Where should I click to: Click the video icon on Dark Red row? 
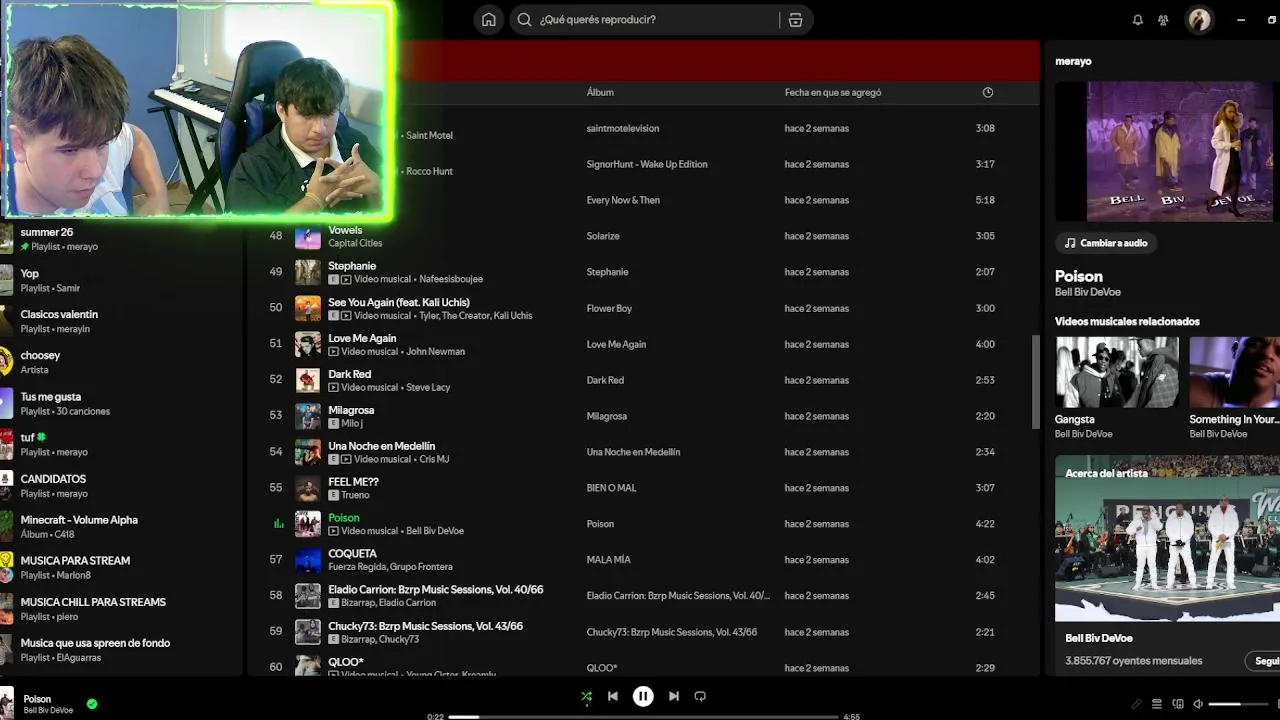pos(333,387)
